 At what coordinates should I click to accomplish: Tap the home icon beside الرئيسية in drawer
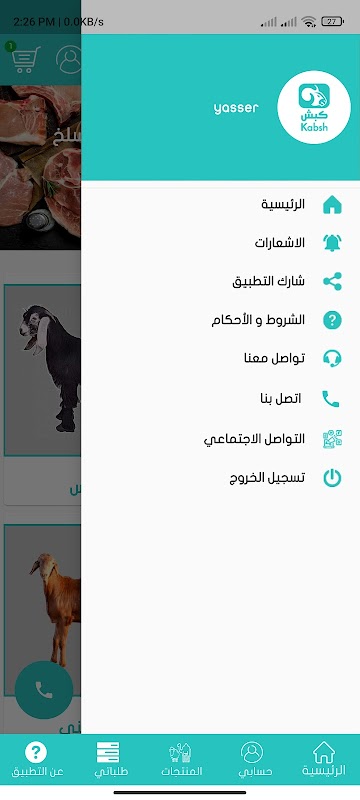point(332,205)
